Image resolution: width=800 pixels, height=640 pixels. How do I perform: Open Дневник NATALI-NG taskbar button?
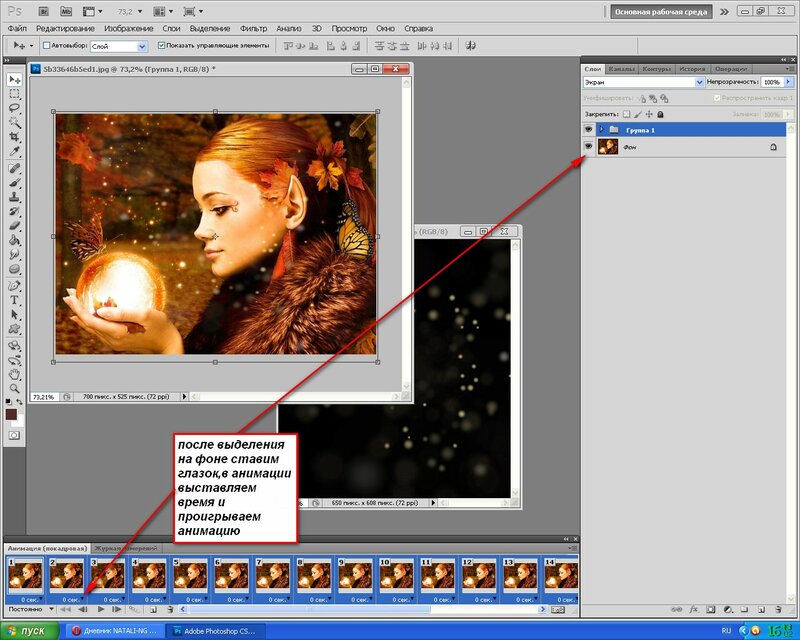point(116,631)
